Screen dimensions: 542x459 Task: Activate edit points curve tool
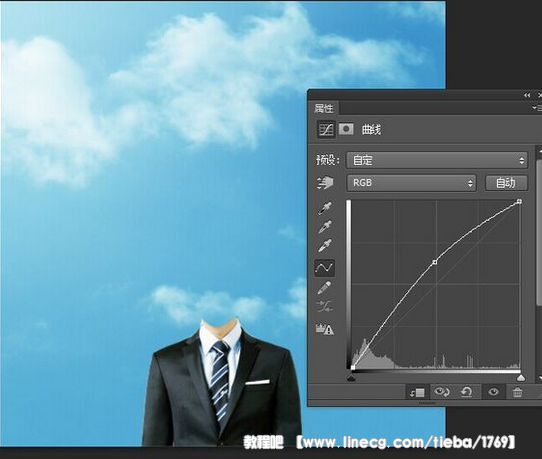click(x=324, y=268)
